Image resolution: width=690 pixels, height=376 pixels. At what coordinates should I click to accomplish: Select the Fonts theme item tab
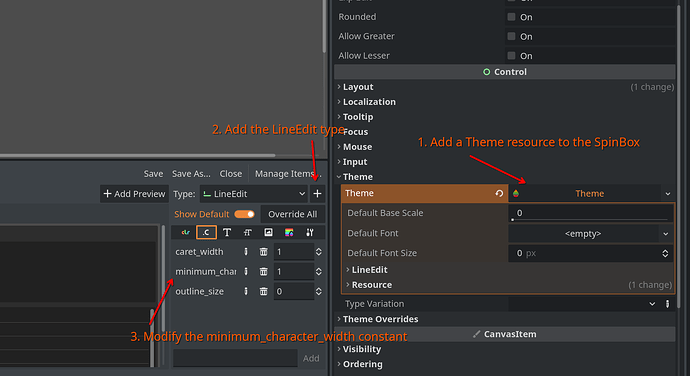tap(227, 232)
